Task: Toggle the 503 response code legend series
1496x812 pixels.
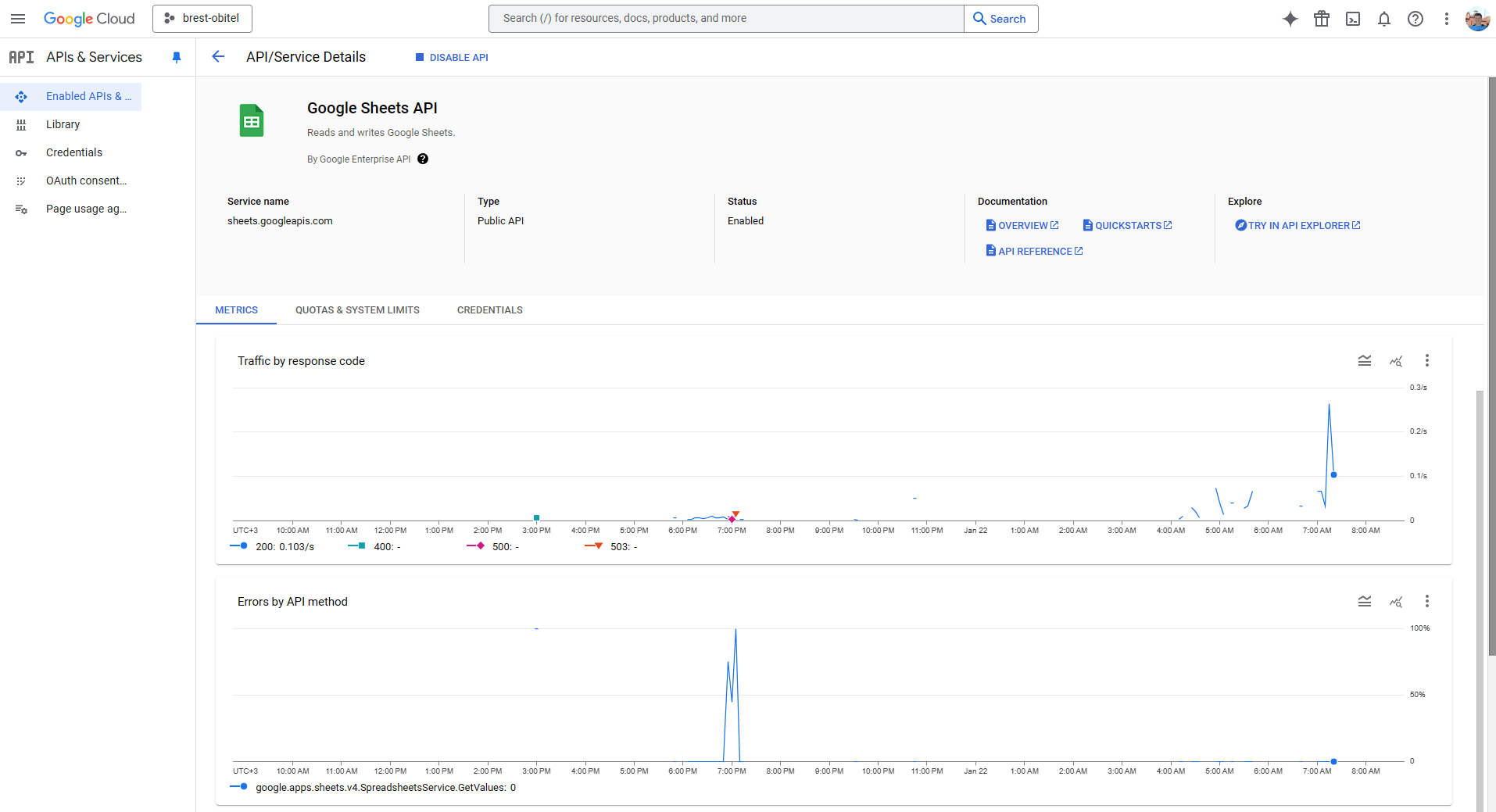Action: [x=611, y=546]
